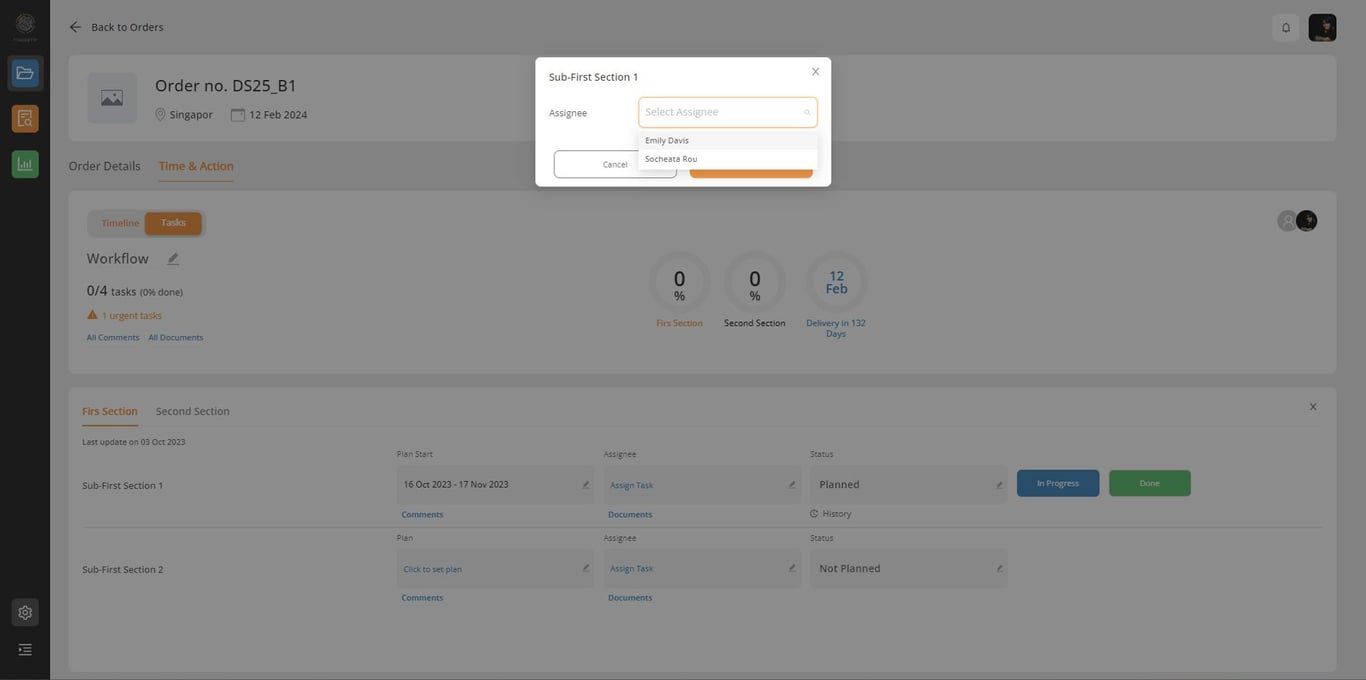Open Documents for Sub-First Section 2
1366x680 pixels.
[x=630, y=598]
